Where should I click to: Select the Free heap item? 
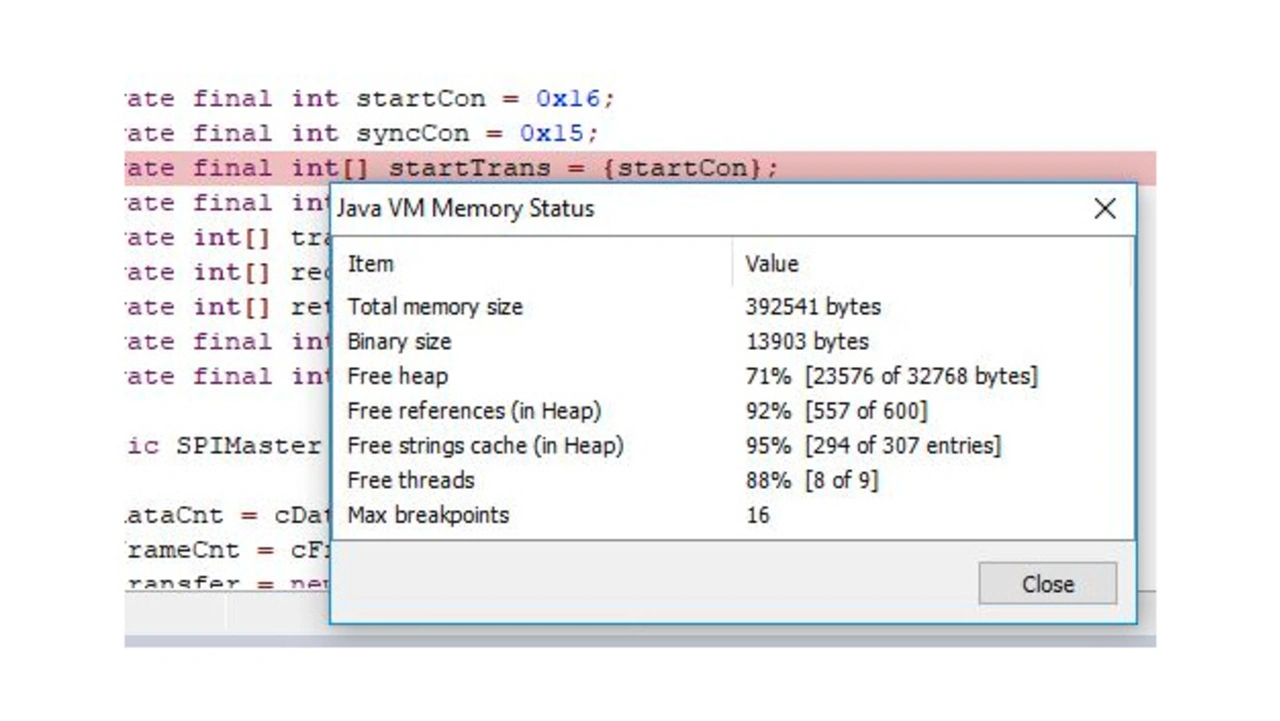point(397,377)
